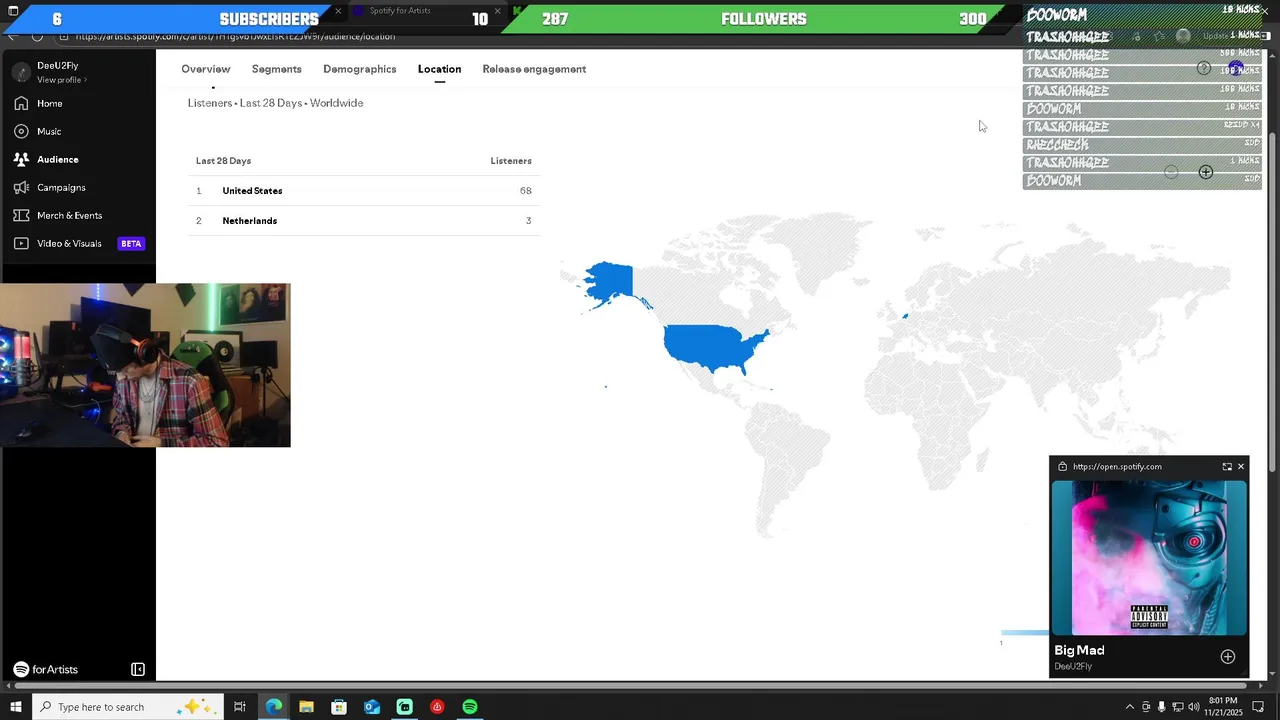Open File Explorer from the taskbar
The height and width of the screenshot is (720, 1280).
click(x=306, y=707)
